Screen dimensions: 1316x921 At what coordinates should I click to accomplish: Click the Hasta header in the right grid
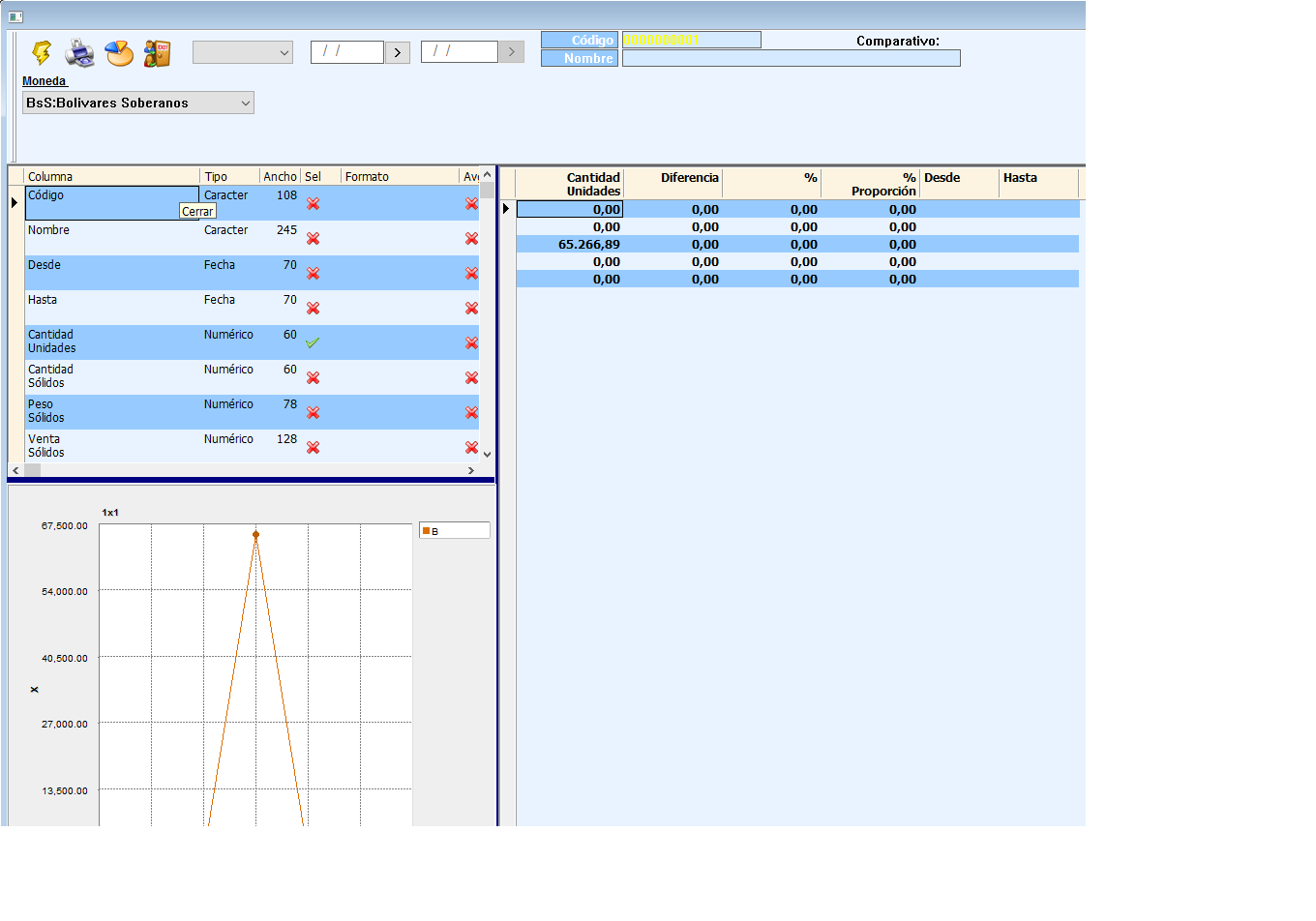(x=1038, y=184)
